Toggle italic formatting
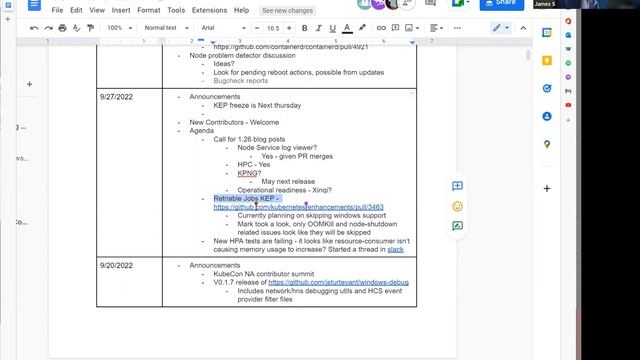 (318, 28)
